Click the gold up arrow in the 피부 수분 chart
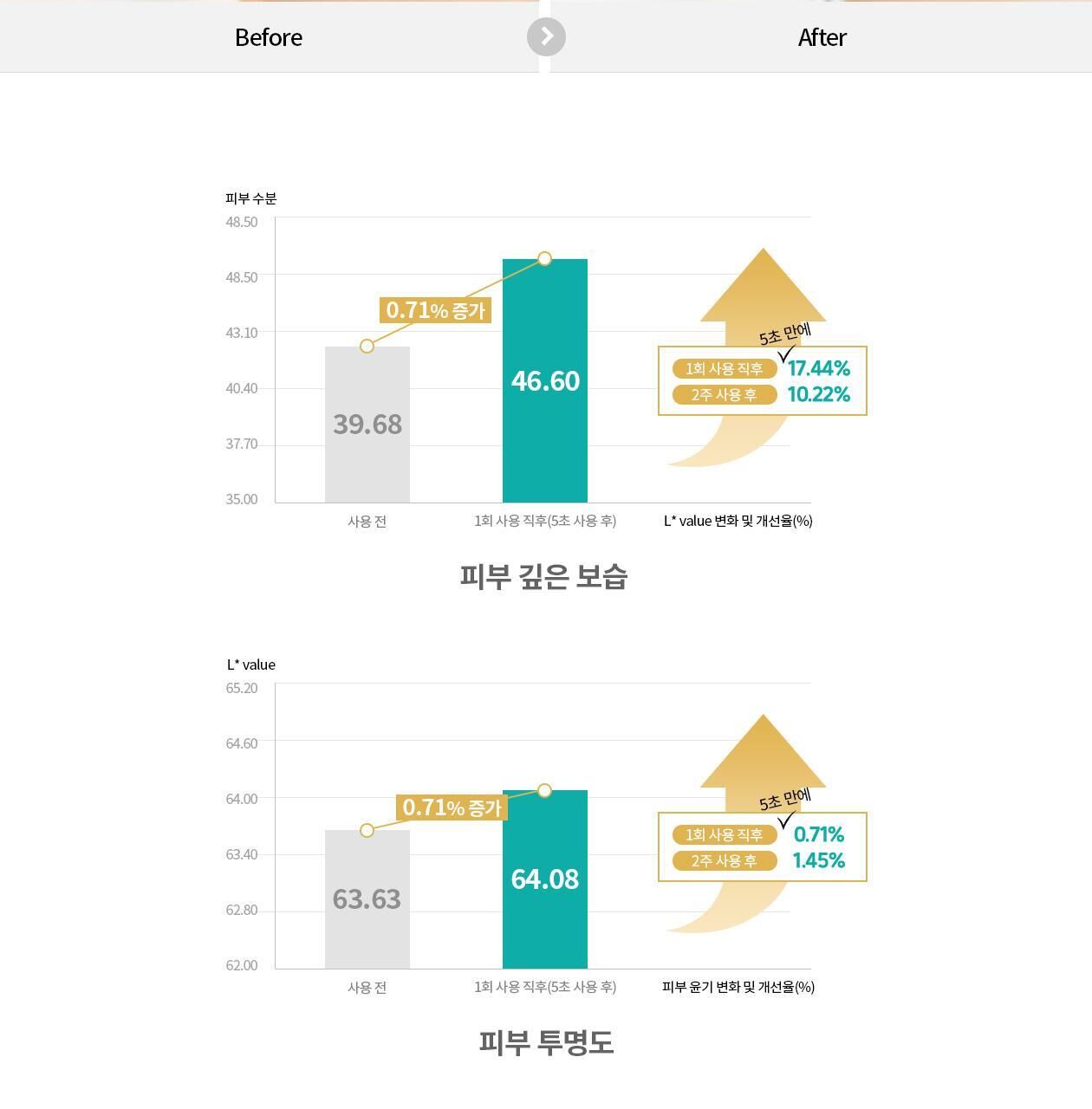The width and height of the screenshot is (1092, 1109). click(x=763, y=286)
